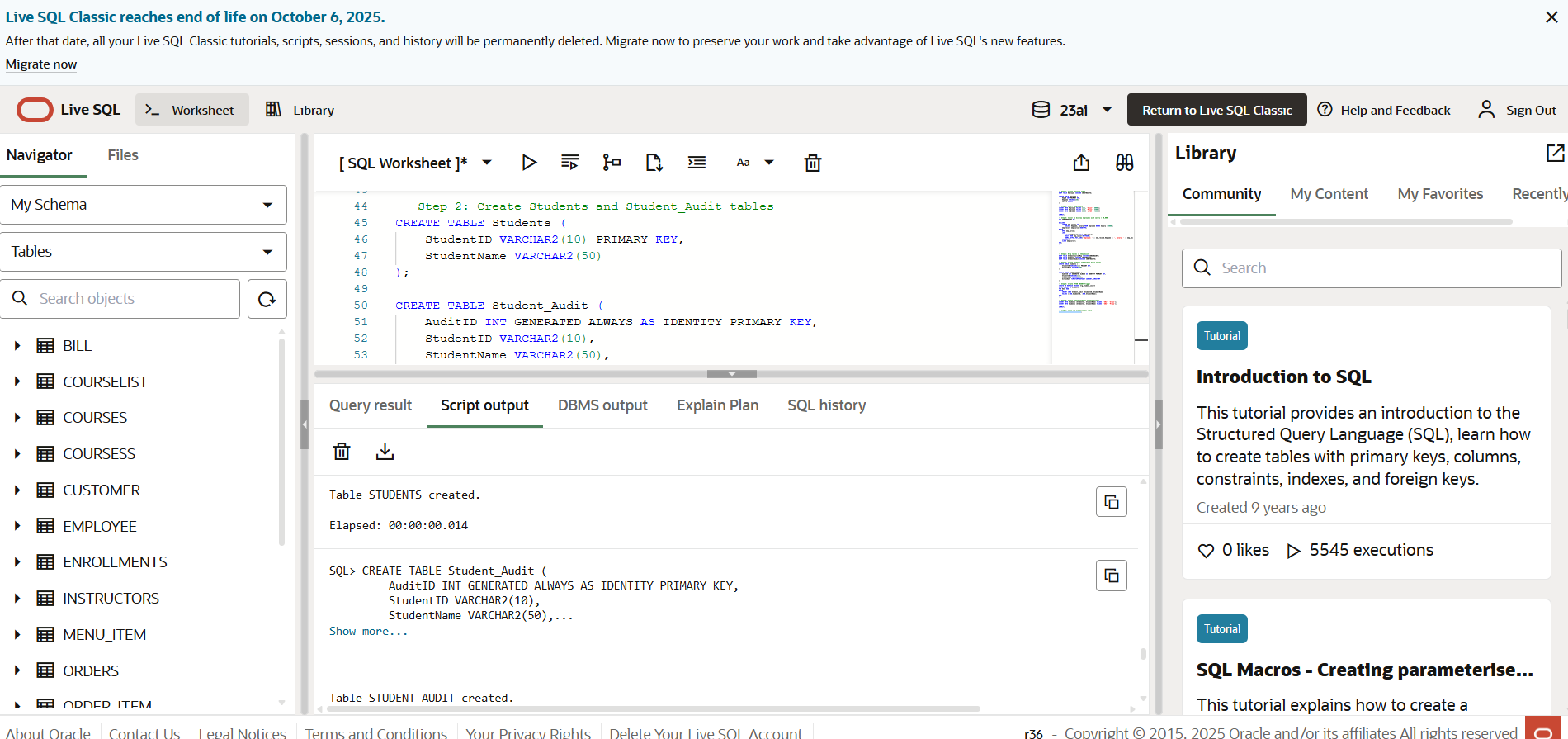Screen dimensions: 1568x739
Task: Download the script output
Action: 385,451
